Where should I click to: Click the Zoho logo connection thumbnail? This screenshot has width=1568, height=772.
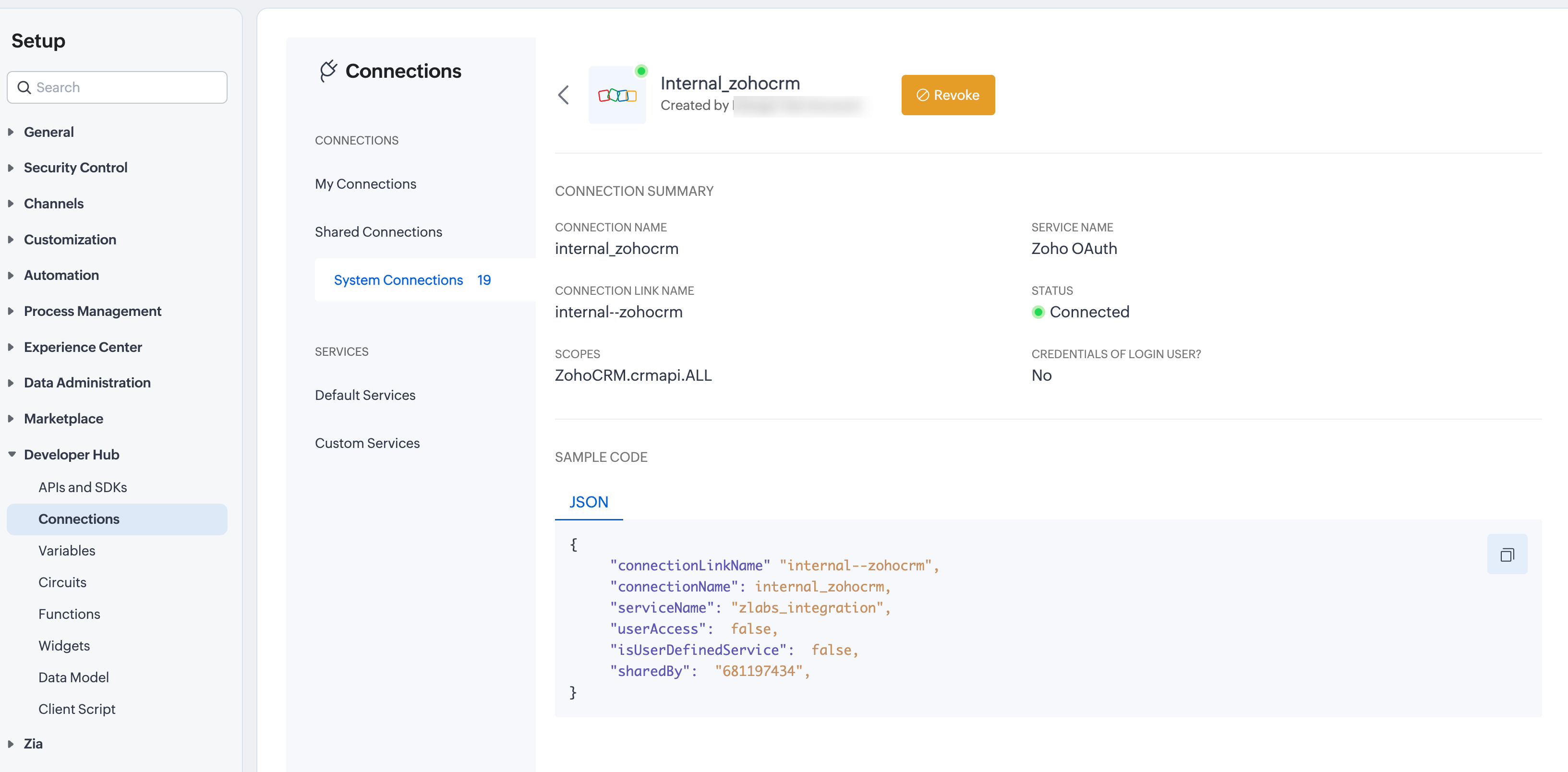616,96
